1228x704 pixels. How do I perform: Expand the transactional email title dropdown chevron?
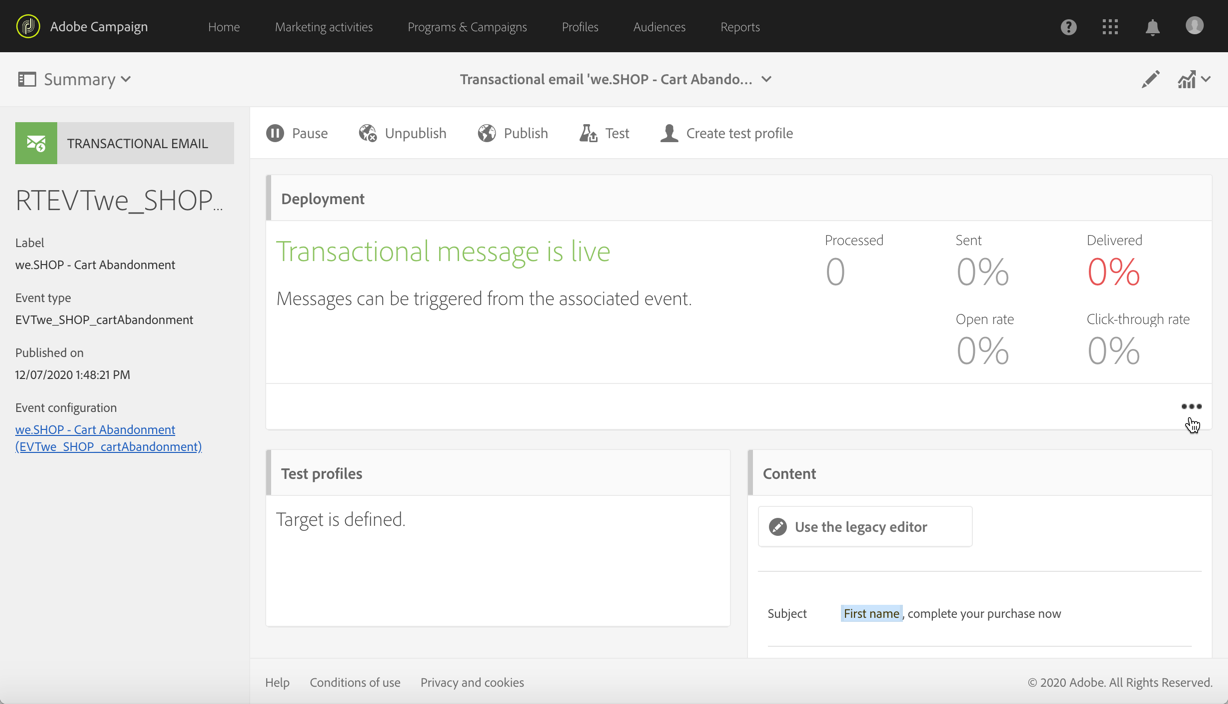click(766, 79)
